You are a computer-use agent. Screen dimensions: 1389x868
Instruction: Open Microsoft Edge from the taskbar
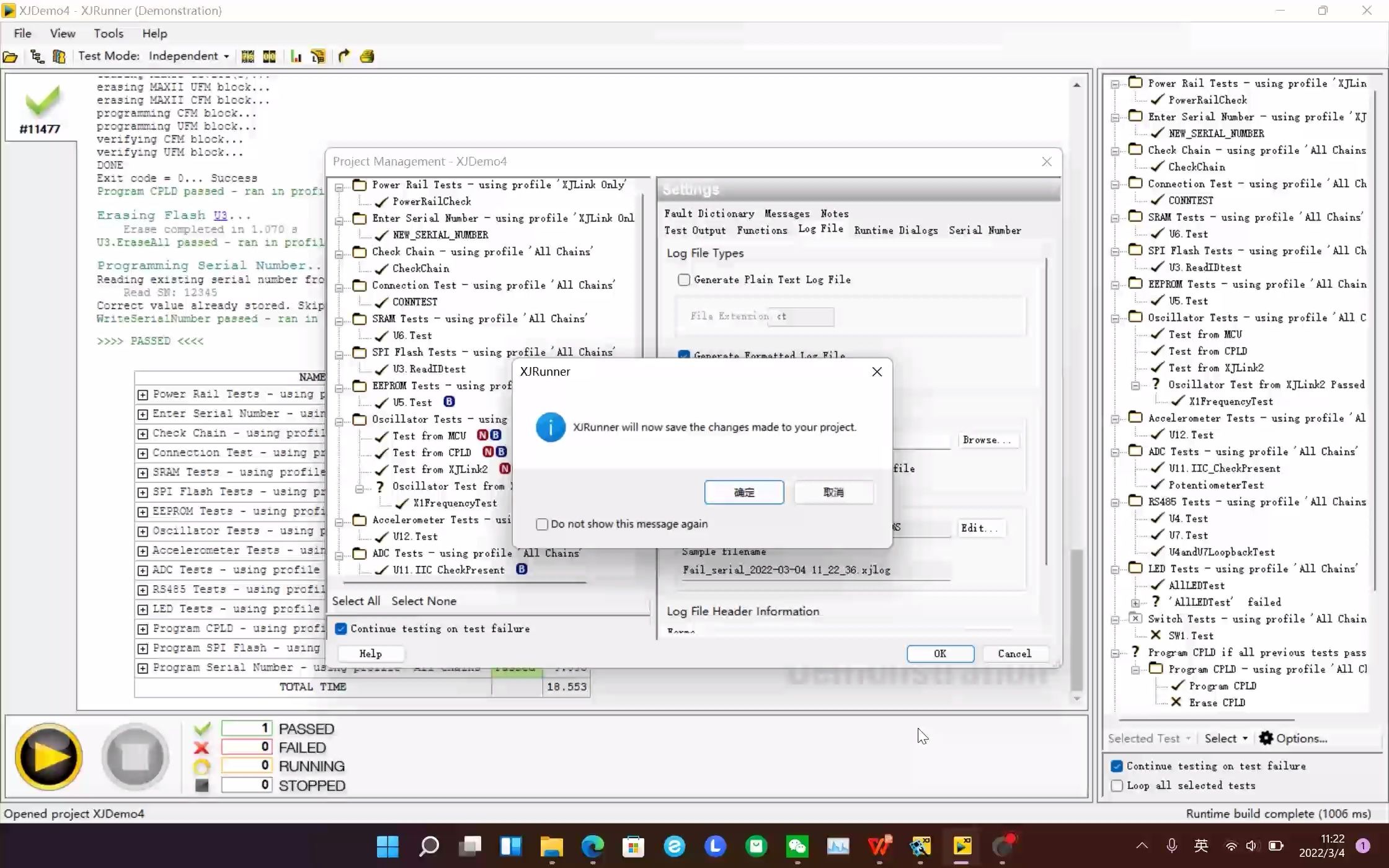(x=592, y=846)
